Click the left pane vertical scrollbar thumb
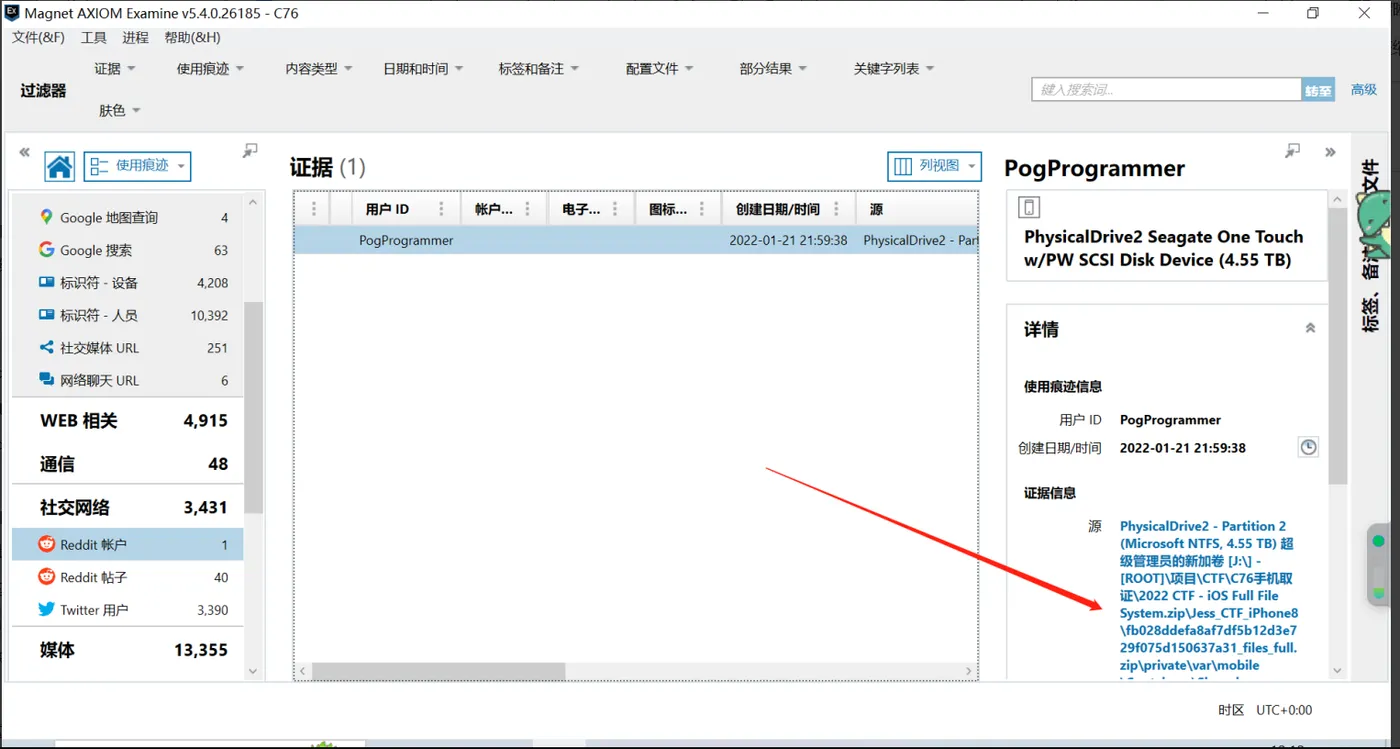Screen dimensions: 1400x749 click(x=254, y=408)
